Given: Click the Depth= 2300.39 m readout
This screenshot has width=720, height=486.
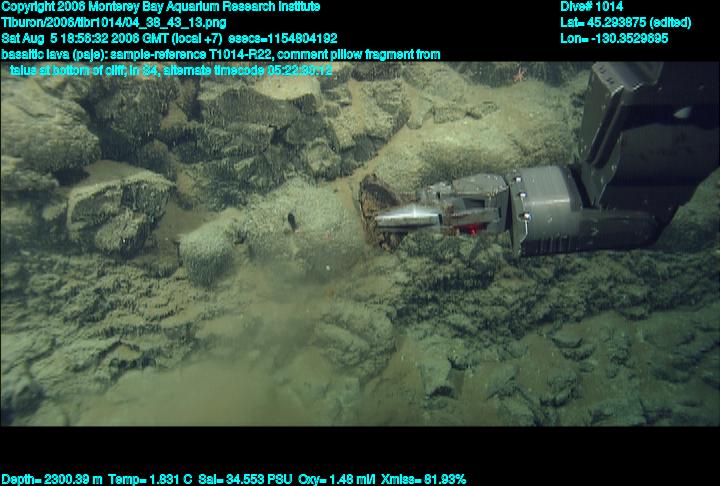Looking at the screenshot, I should 50,479.
